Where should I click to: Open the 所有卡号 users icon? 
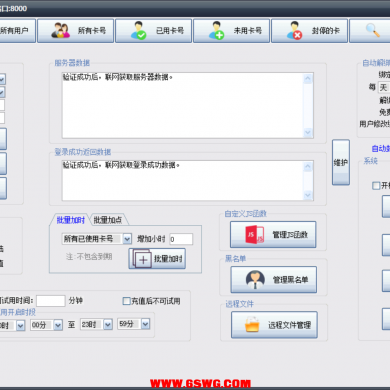click(x=60, y=30)
